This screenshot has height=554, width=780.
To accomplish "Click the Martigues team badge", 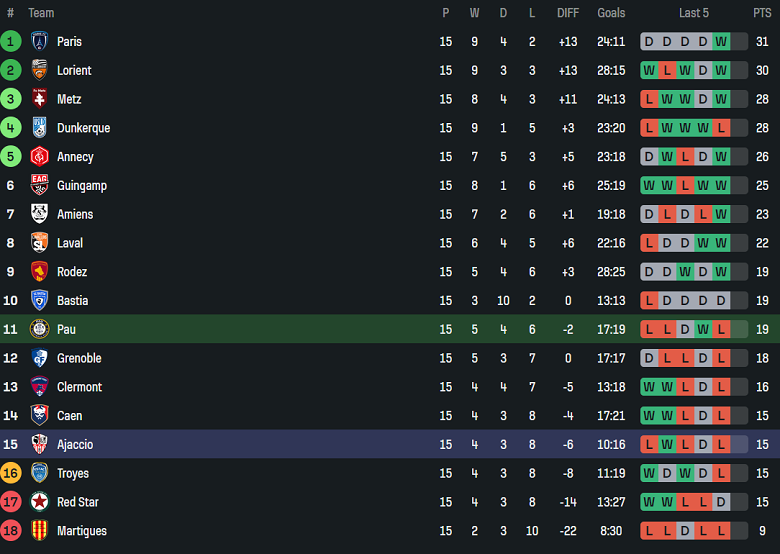I will pos(39,531).
